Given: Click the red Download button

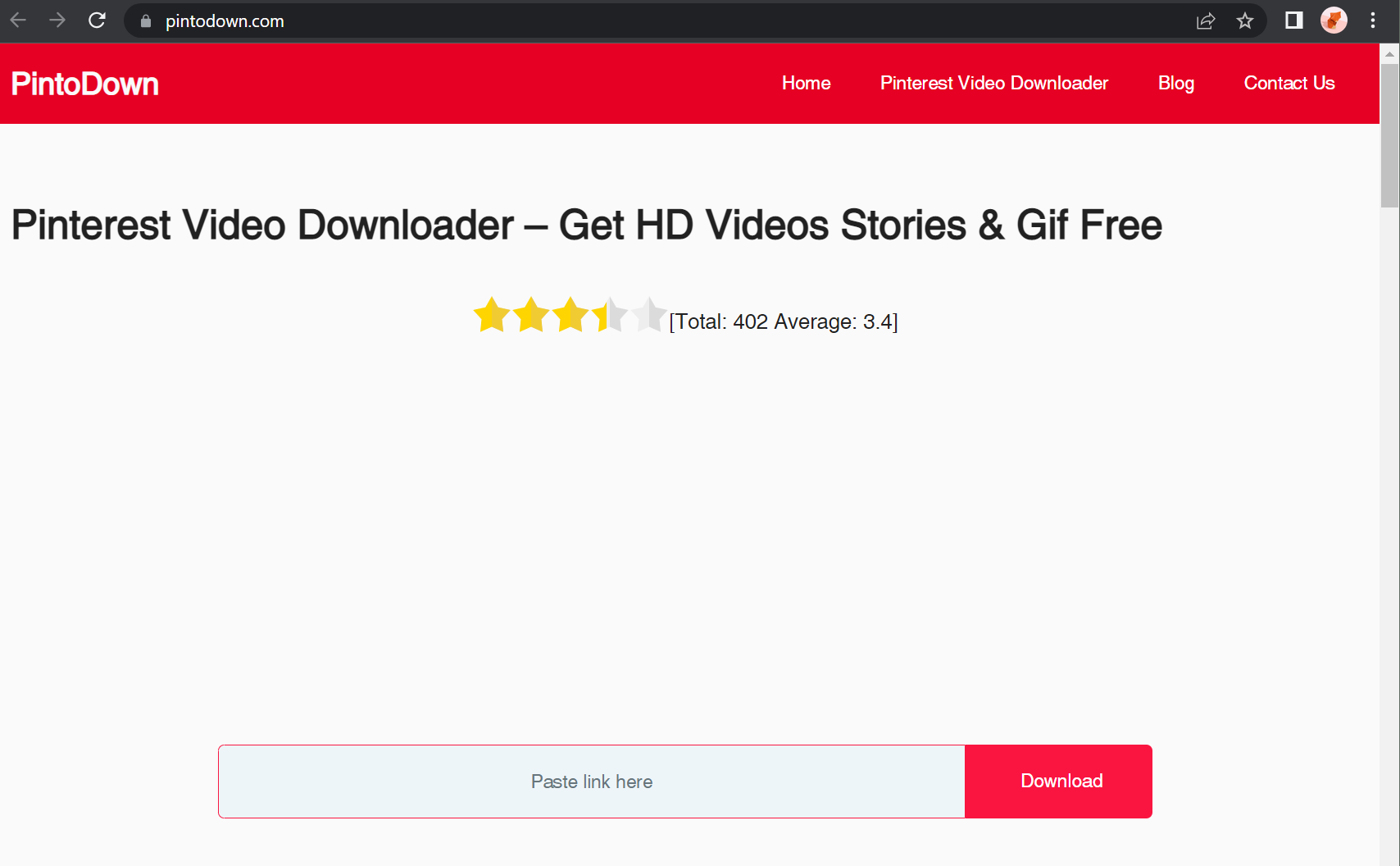Looking at the screenshot, I should pyautogui.click(x=1058, y=782).
